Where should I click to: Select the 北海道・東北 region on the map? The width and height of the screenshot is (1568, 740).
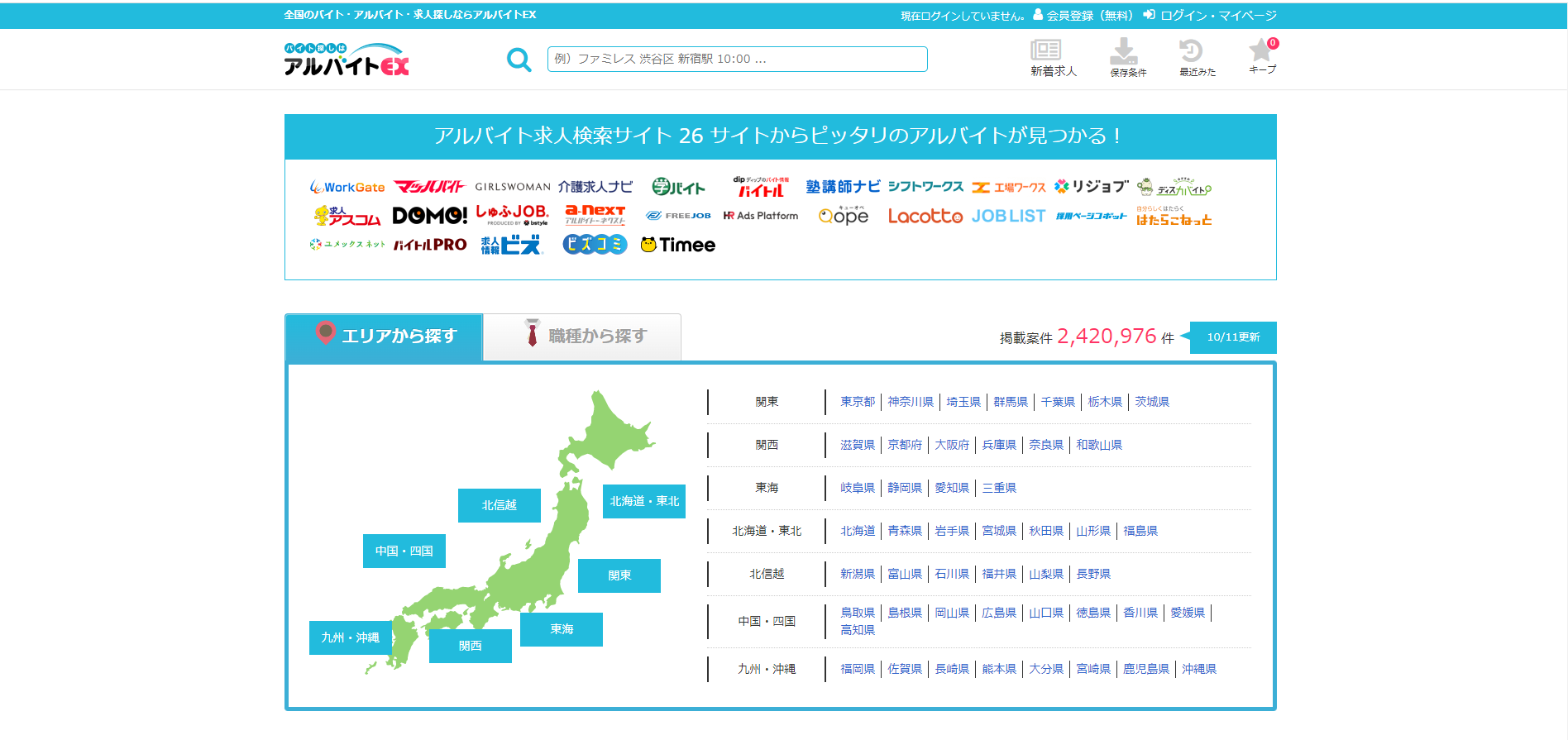click(x=644, y=501)
